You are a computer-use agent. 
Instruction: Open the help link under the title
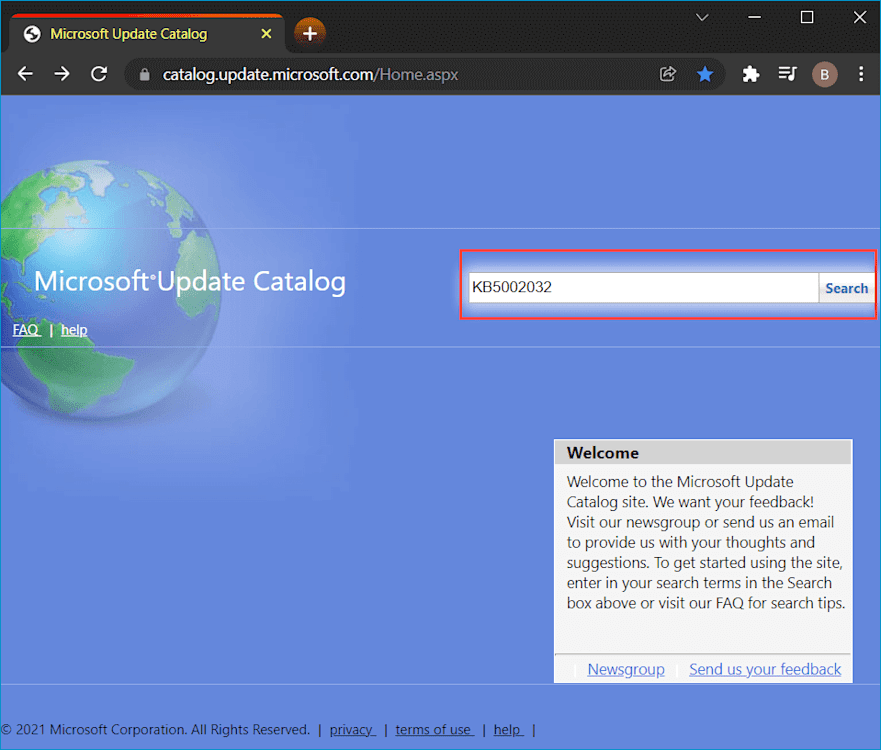point(74,330)
